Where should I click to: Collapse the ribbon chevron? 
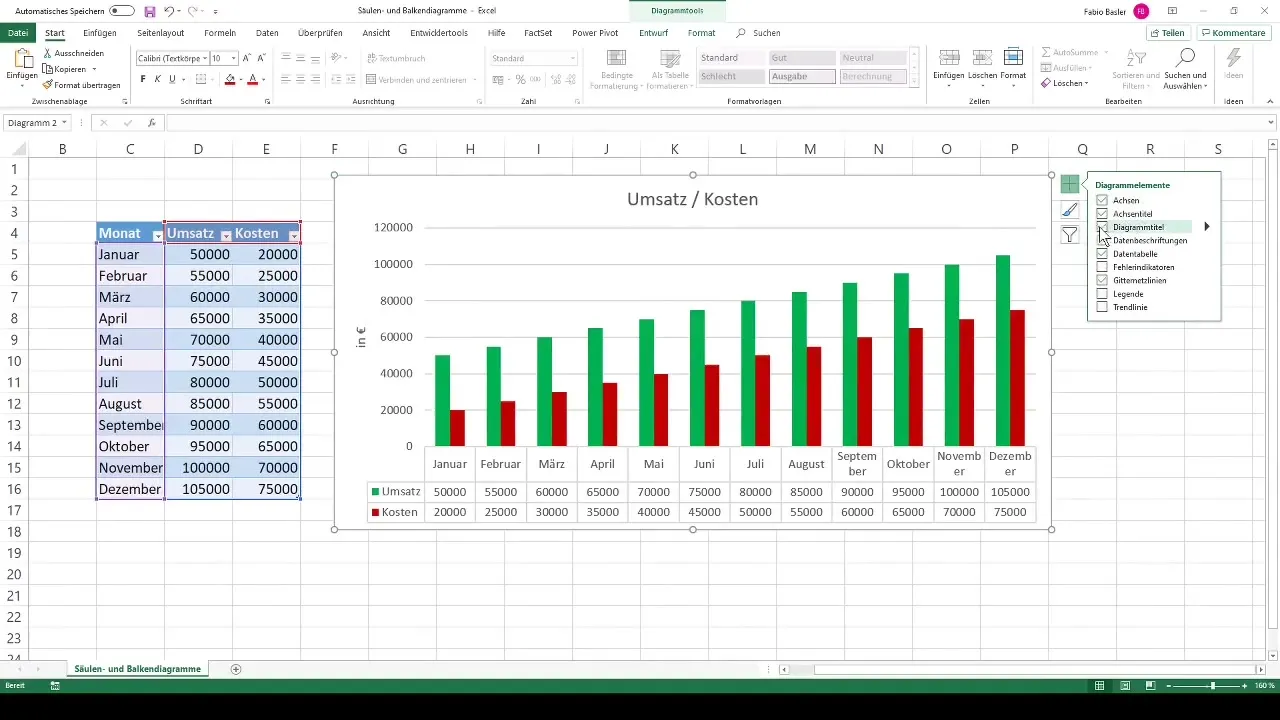click(1271, 101)
